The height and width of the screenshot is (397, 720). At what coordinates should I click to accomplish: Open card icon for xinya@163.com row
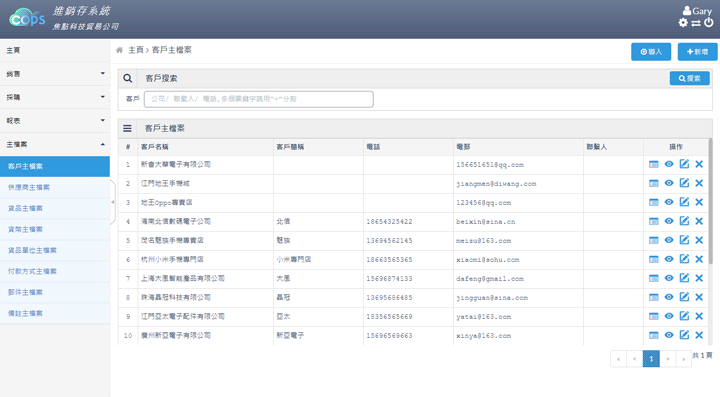(x=654, y=335)
